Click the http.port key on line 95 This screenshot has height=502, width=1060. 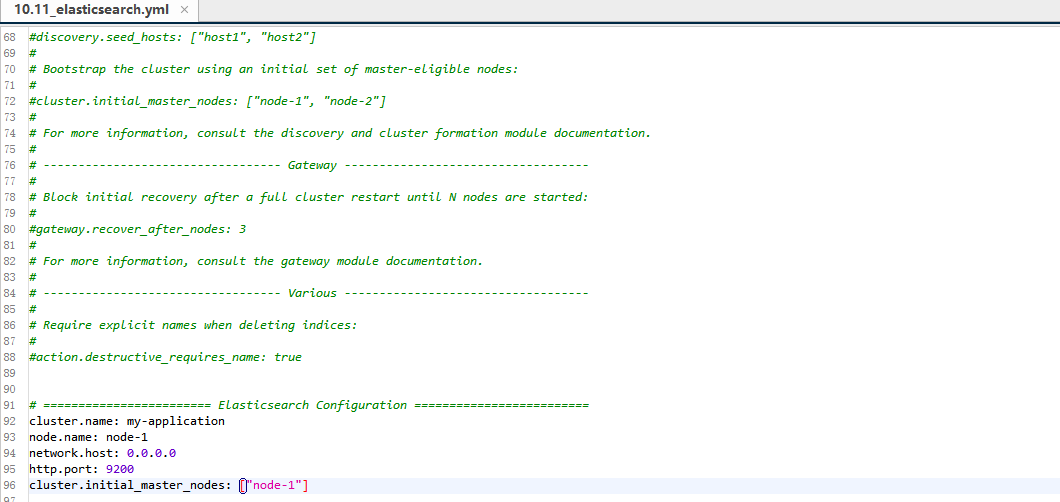pos(64,470)
